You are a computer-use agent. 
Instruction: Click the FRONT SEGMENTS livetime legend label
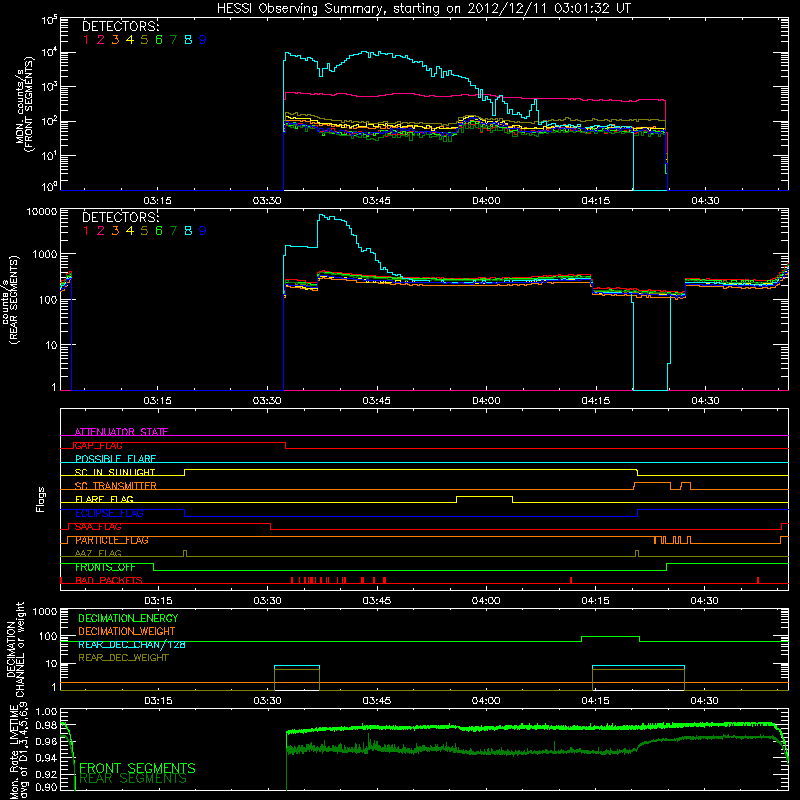pyautogui.click(x=137, y=768)
